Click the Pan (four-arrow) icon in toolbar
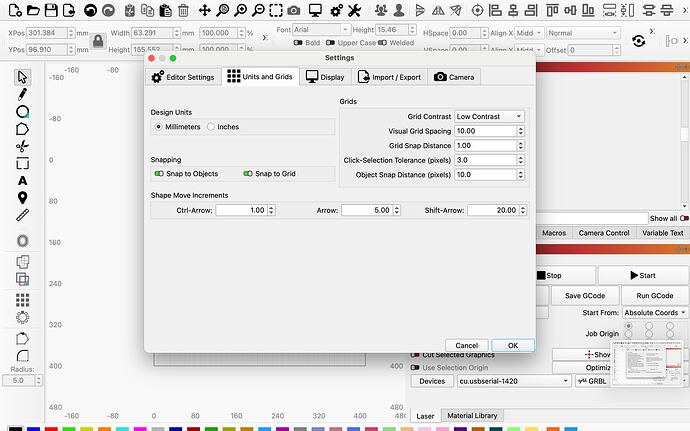690x431 pixels. click(204, 10)
